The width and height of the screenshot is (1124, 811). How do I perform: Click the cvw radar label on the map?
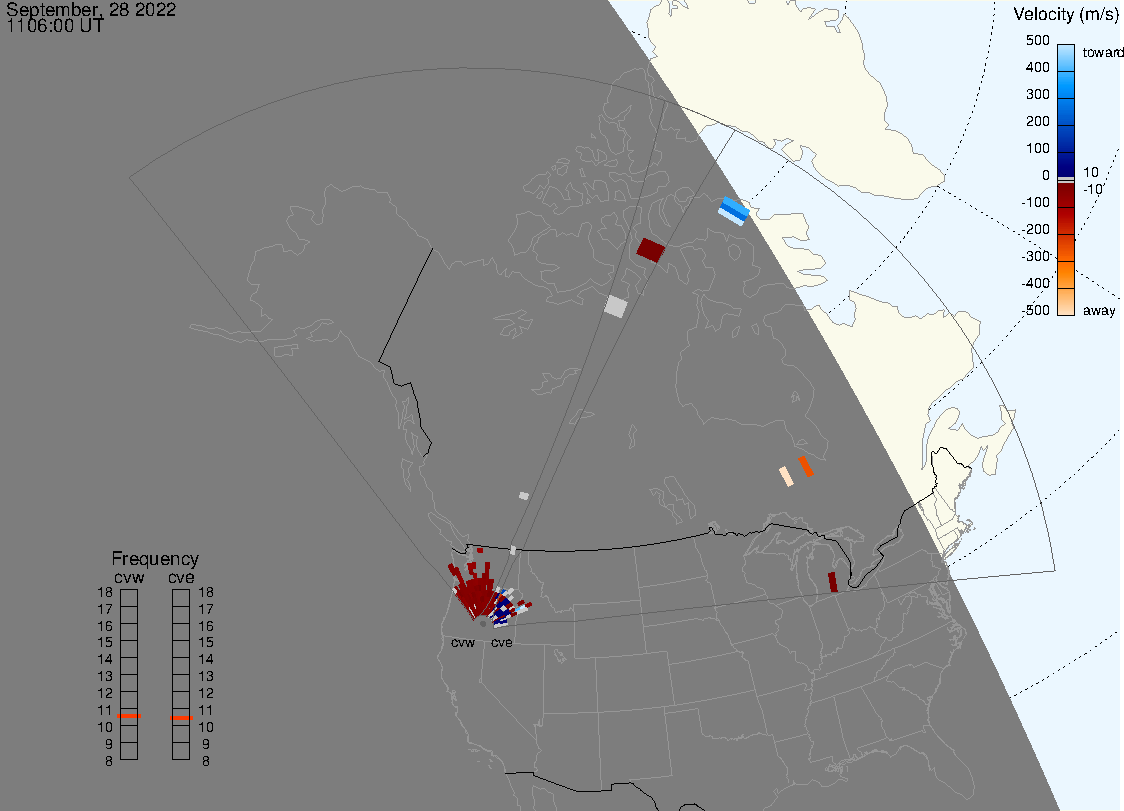pyautogui.click(x=463, y=642)
